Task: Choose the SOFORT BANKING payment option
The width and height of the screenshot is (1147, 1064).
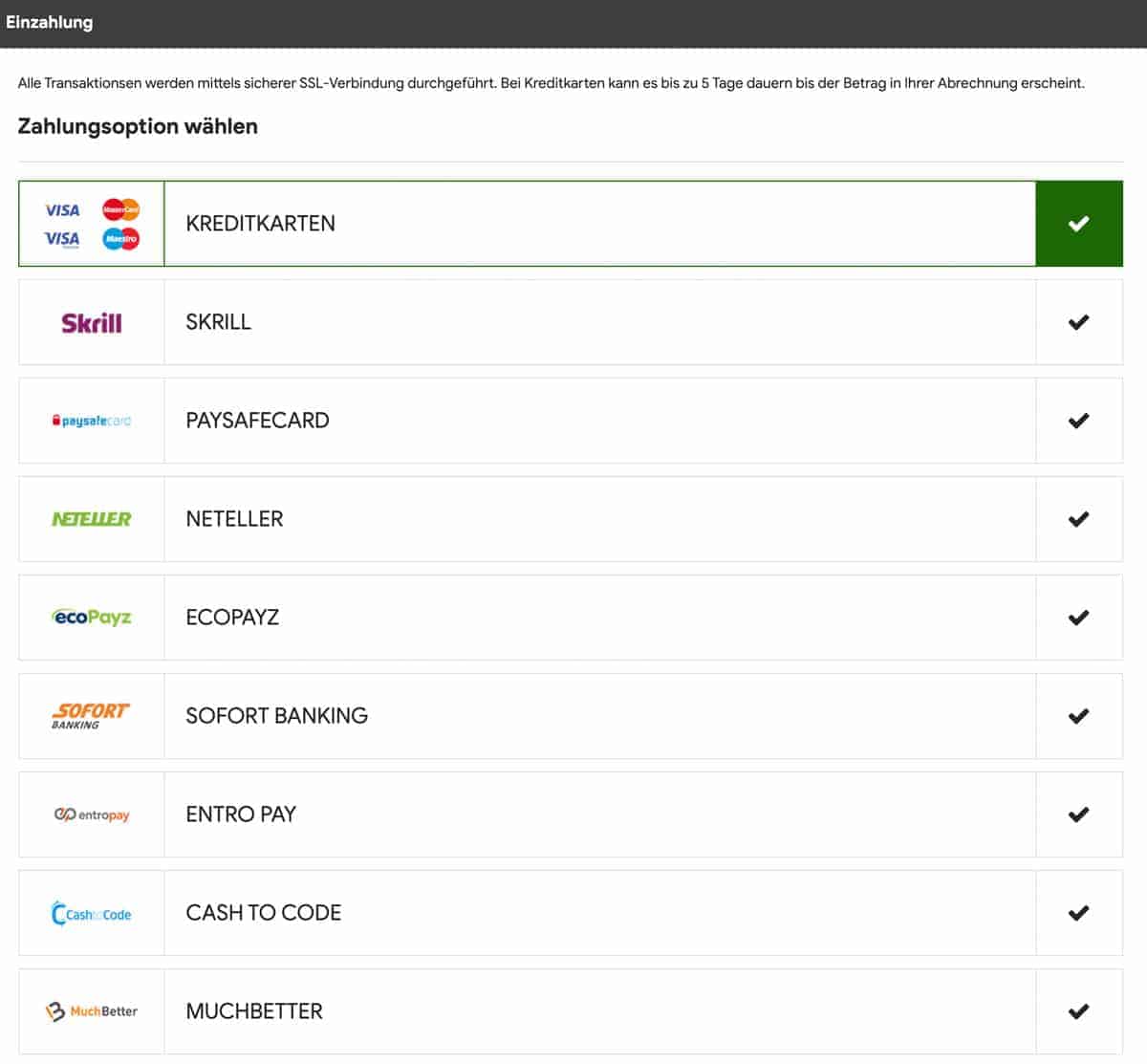Action: click(x=571, y=716)
